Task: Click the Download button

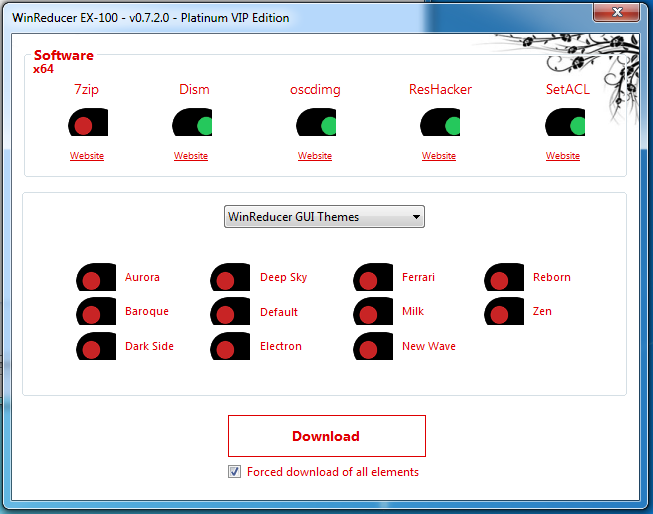Action: [x=327, y=436]
